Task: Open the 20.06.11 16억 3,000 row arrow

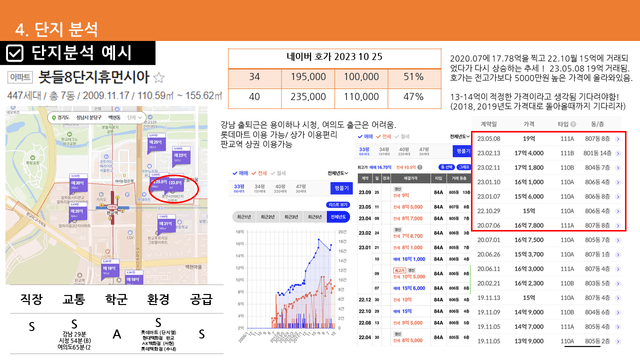Action: click(618, 269)
